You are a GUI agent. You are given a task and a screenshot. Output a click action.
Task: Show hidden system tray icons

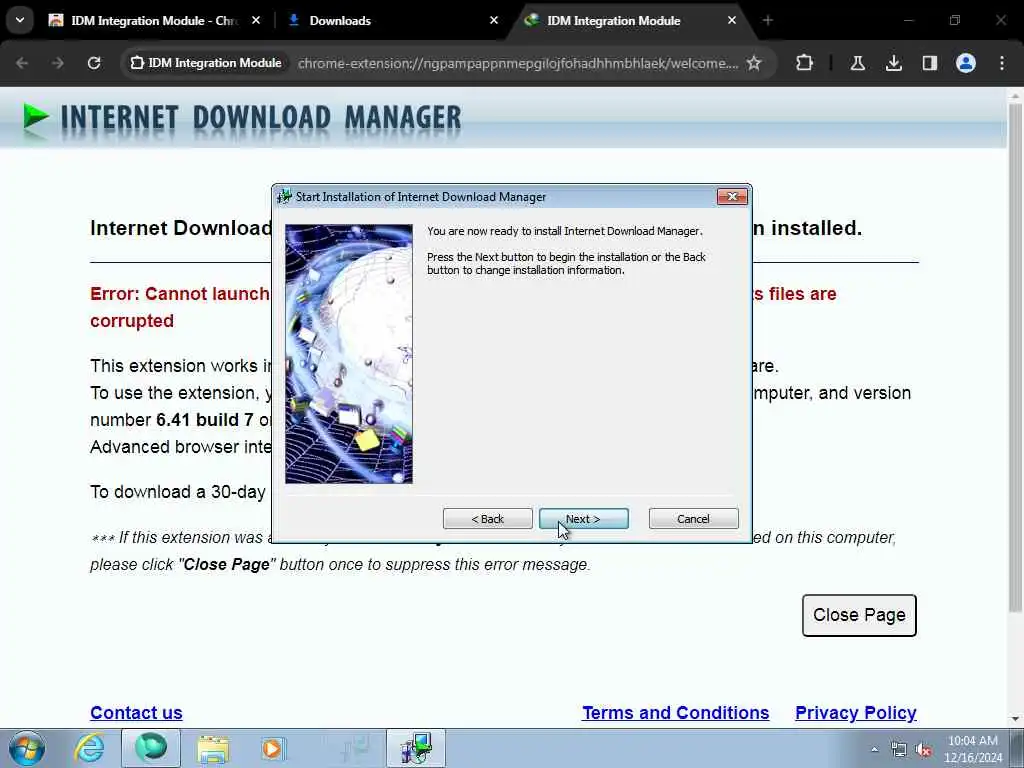point(874,749)
